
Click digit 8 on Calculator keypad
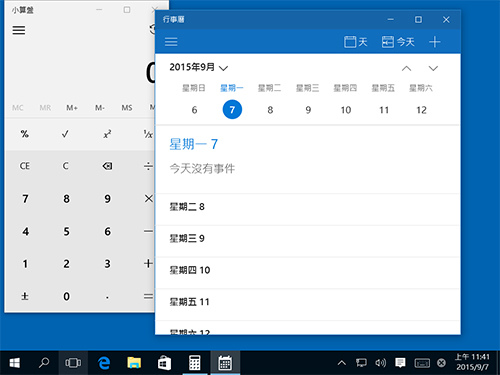[x=66, y=199]
